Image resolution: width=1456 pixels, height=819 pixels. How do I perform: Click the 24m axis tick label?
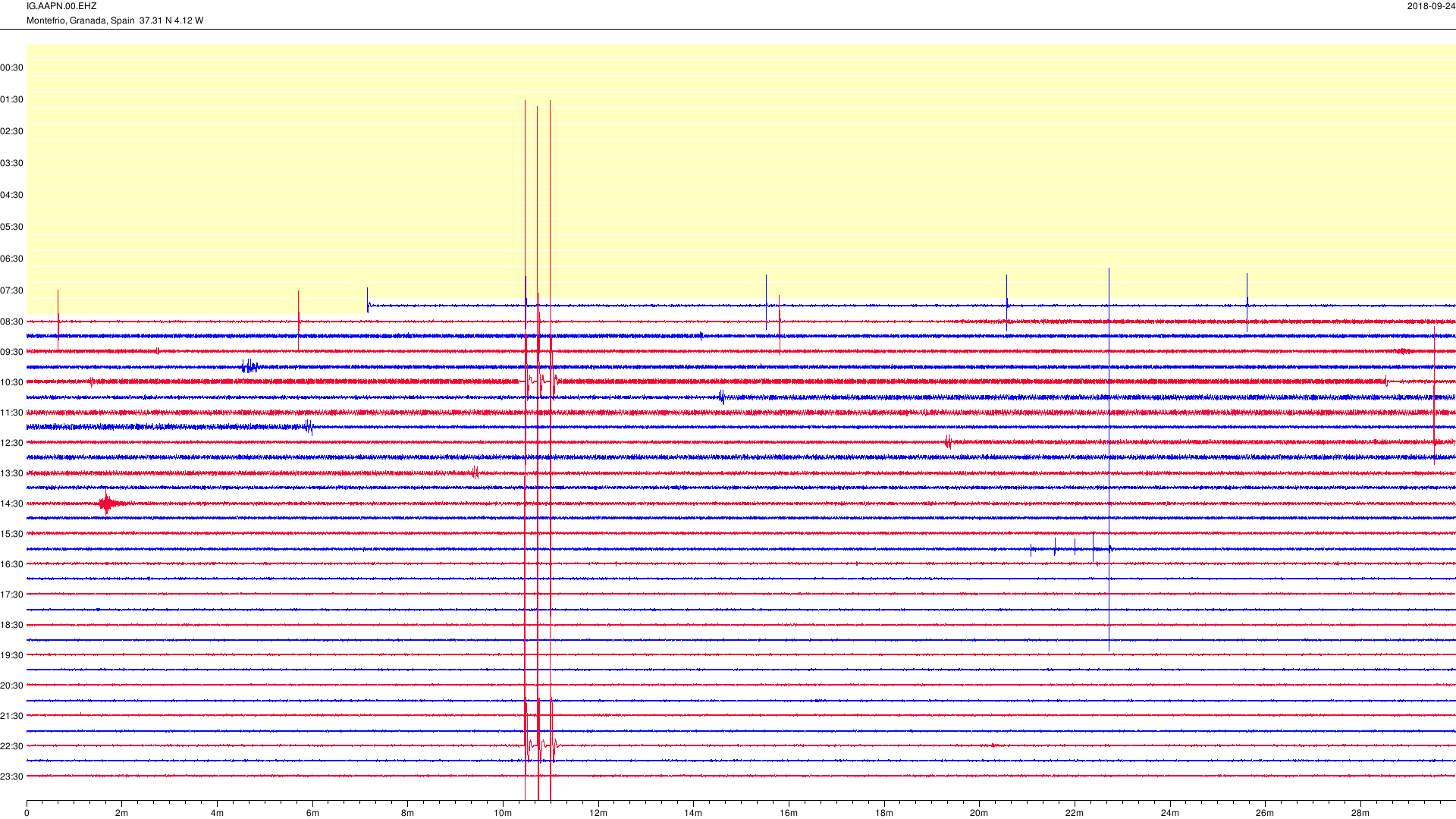click(x=1170, y=813)
